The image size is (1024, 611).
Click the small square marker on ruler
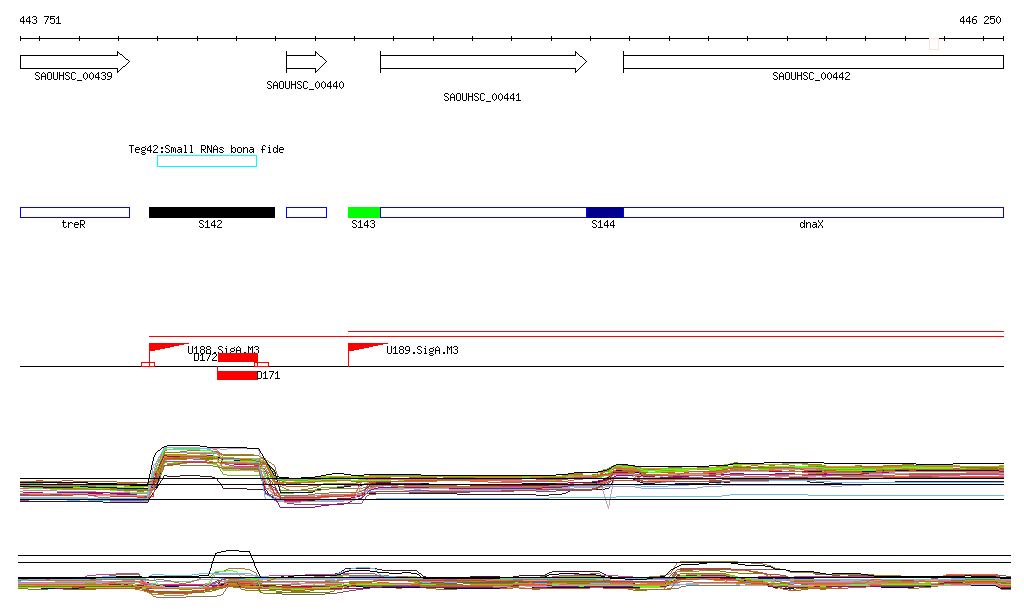pos(934,43)
